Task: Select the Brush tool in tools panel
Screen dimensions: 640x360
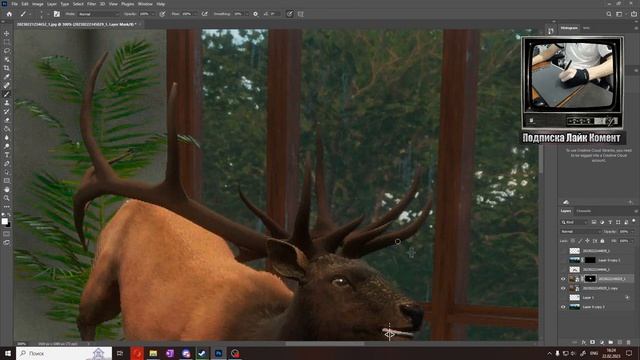Action: (7, 94)
